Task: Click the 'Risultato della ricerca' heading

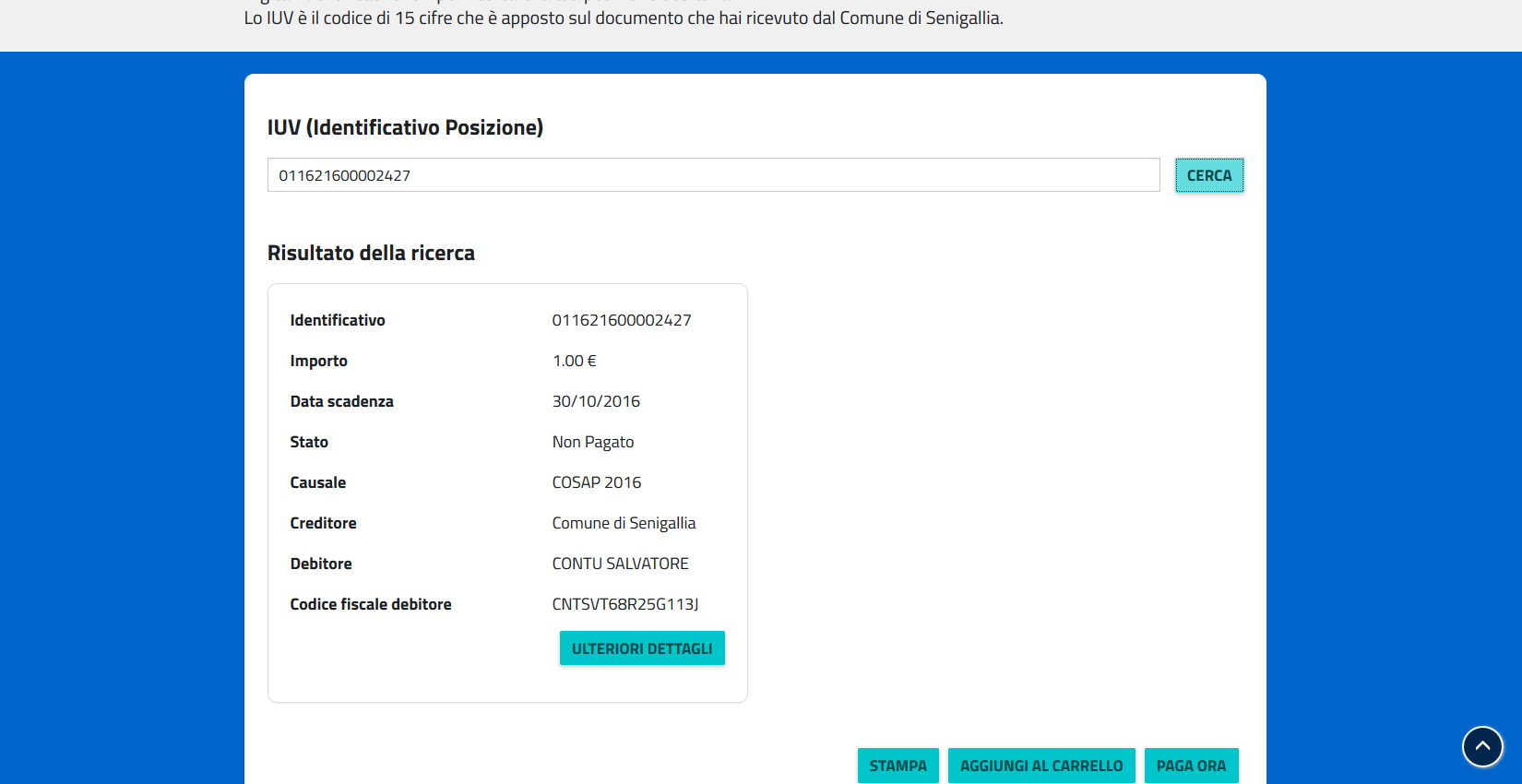Action: (371, 253)
